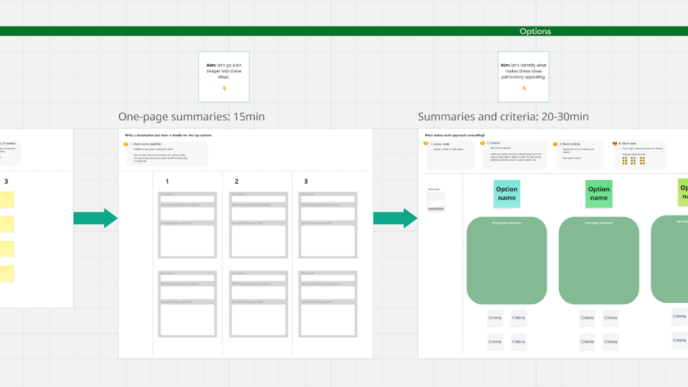Select the green 'Option name' sticky note
The height and width of the screenshot is (387, 688).
click(599, 194)
